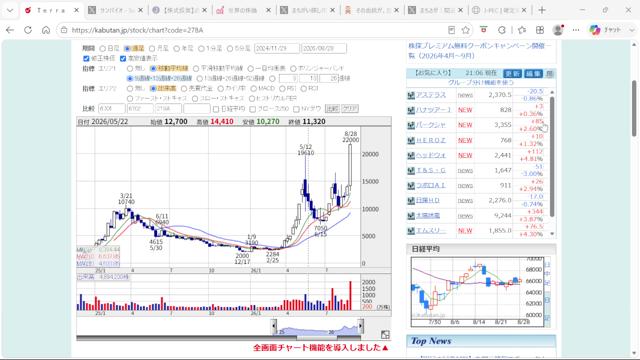Open chart icon beside HEROZ
Image resolution: width=640 pixels, height=360 pixels.
pyautogui.click(x=411, y=140)
